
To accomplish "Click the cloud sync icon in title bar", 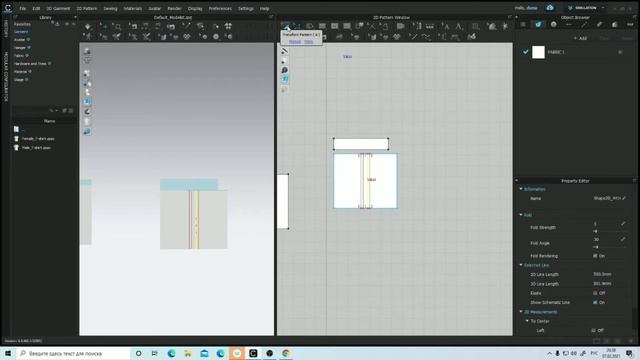I will tap(550, 8).
